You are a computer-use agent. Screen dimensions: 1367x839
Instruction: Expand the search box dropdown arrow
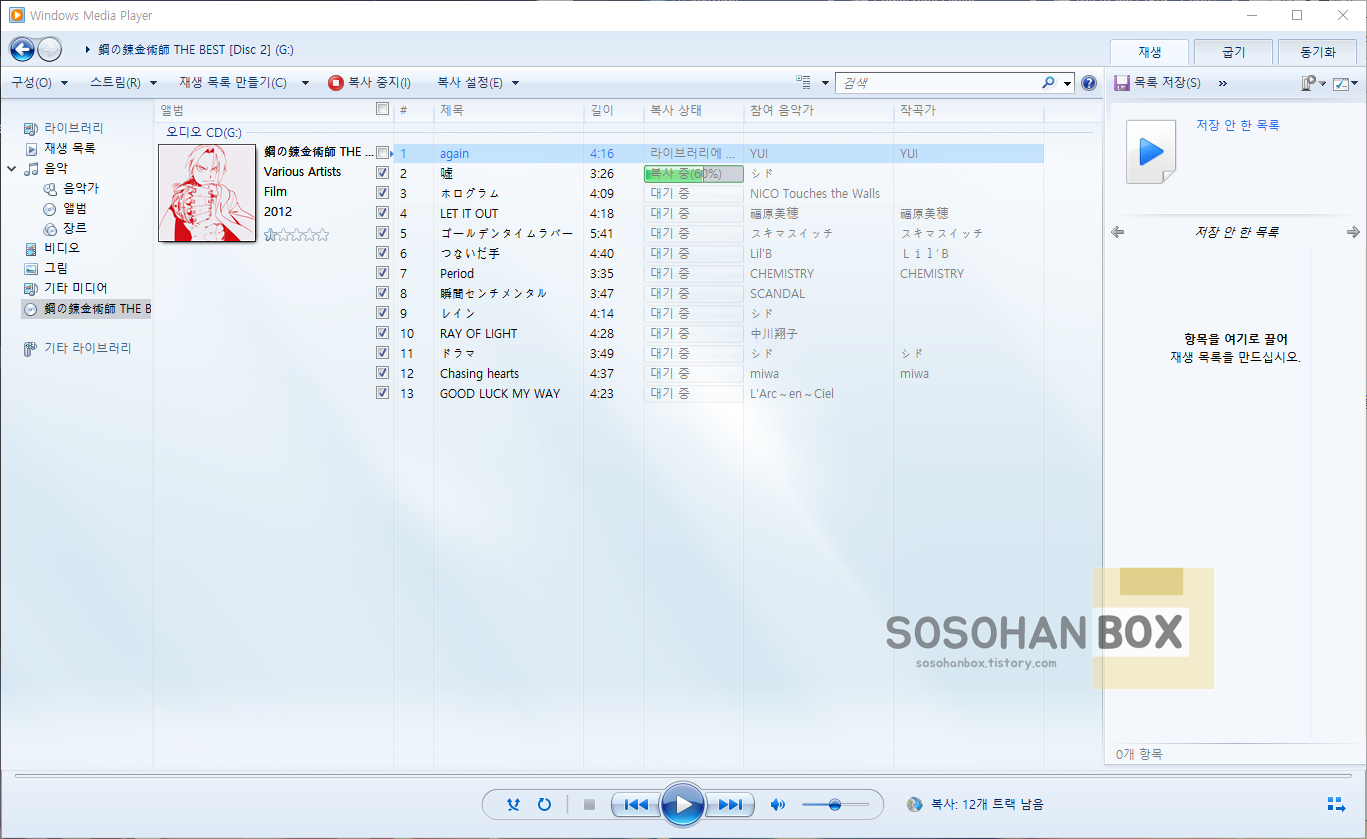click(1068, 83)
